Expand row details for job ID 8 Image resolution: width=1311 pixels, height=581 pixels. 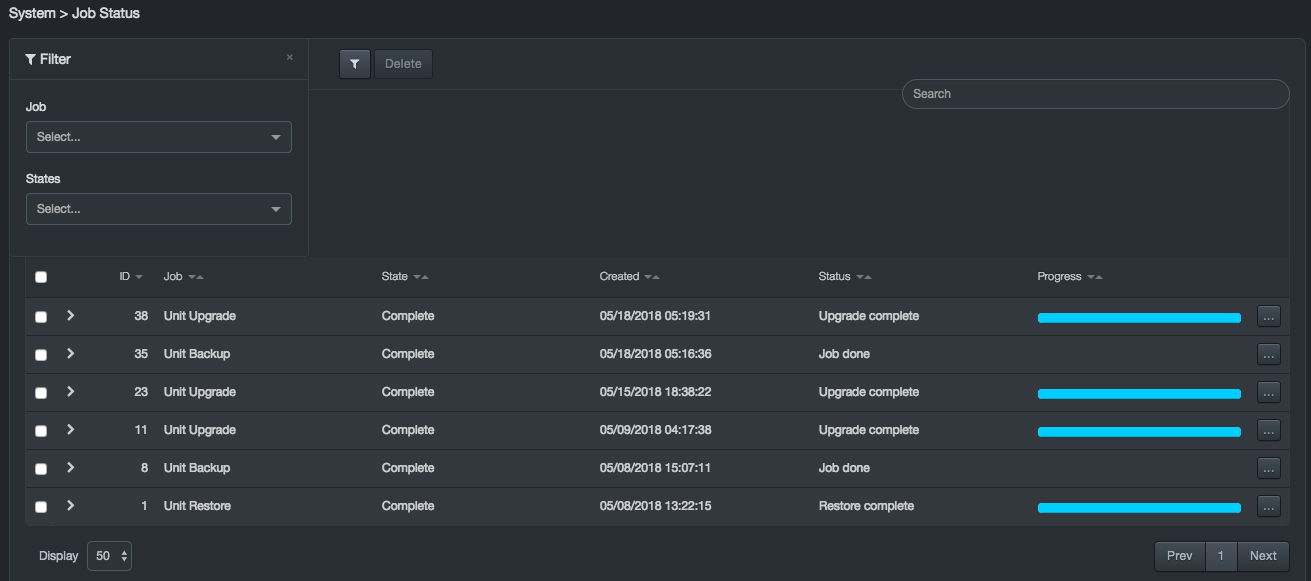pyautogui.click(x=70, y=468)
